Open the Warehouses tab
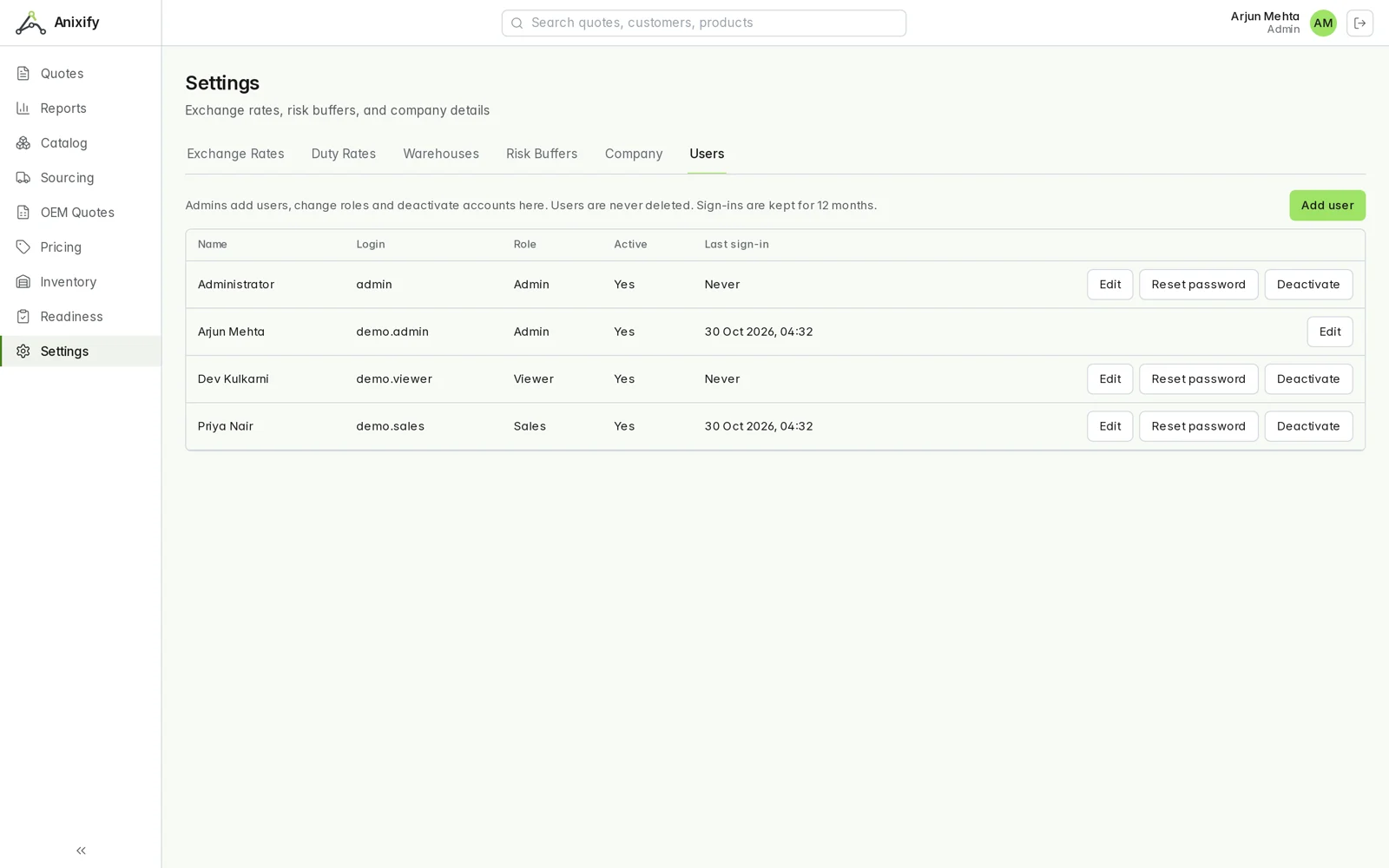The image size is (1389, 868). point(441,154)
